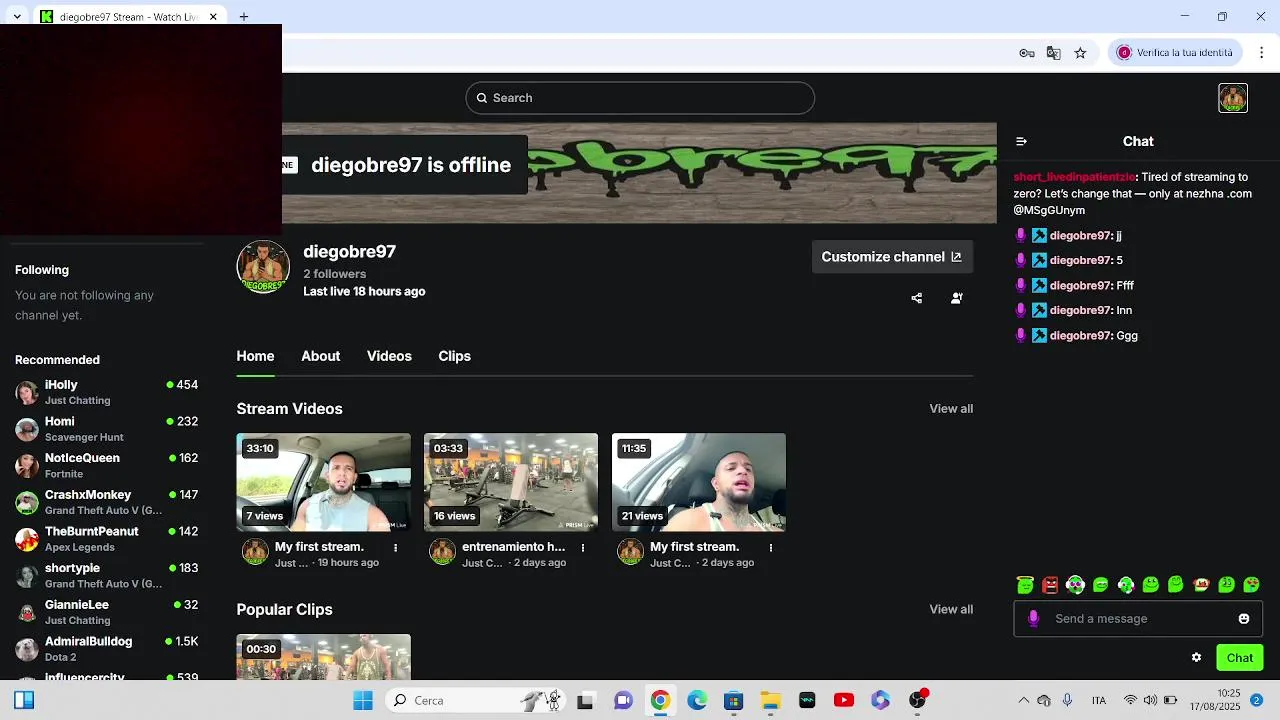
Task: Click the follow user icon beside share
Action: pos(957,298)
